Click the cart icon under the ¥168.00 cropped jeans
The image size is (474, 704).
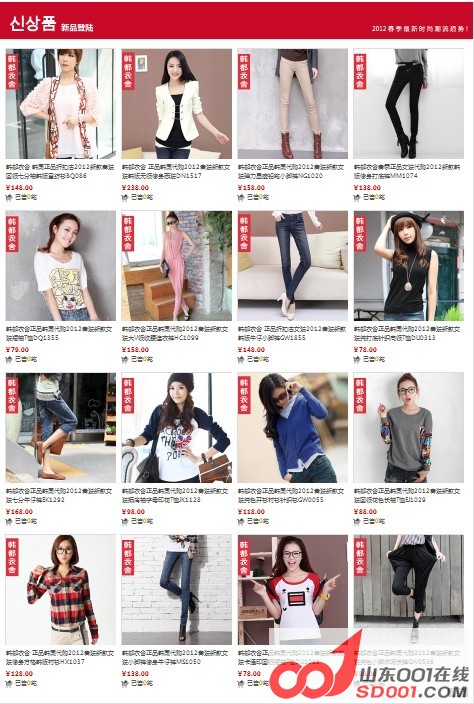(x=8, y=521)
